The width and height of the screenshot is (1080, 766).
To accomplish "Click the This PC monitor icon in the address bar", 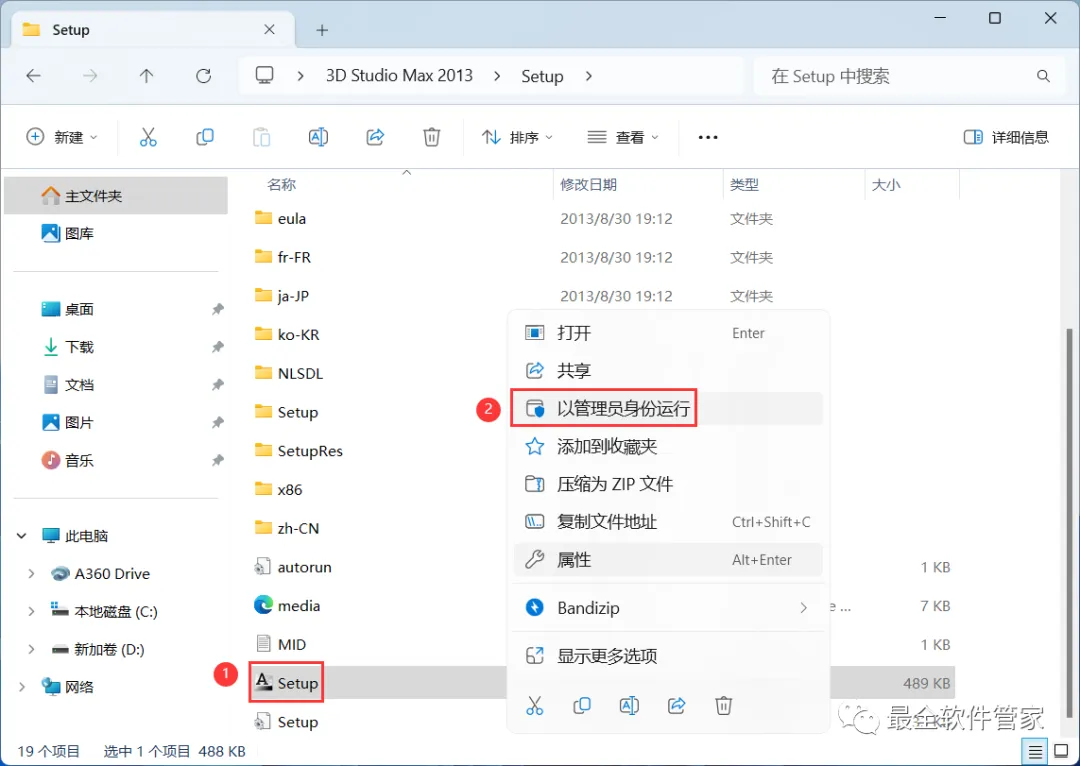I will (264, 75).
